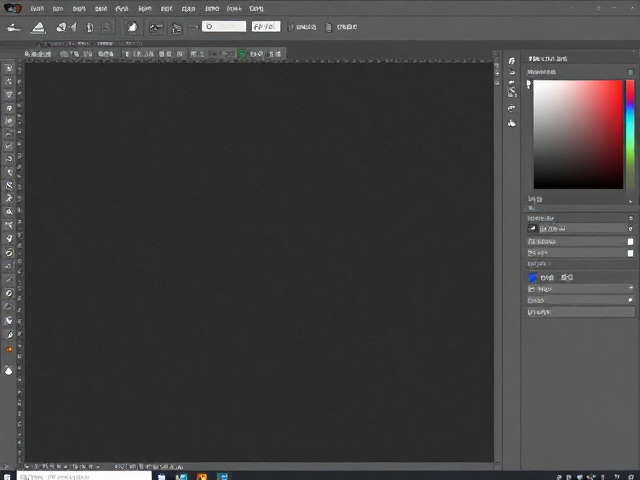Click the round dark icon in the options bar

click(131, 27)
